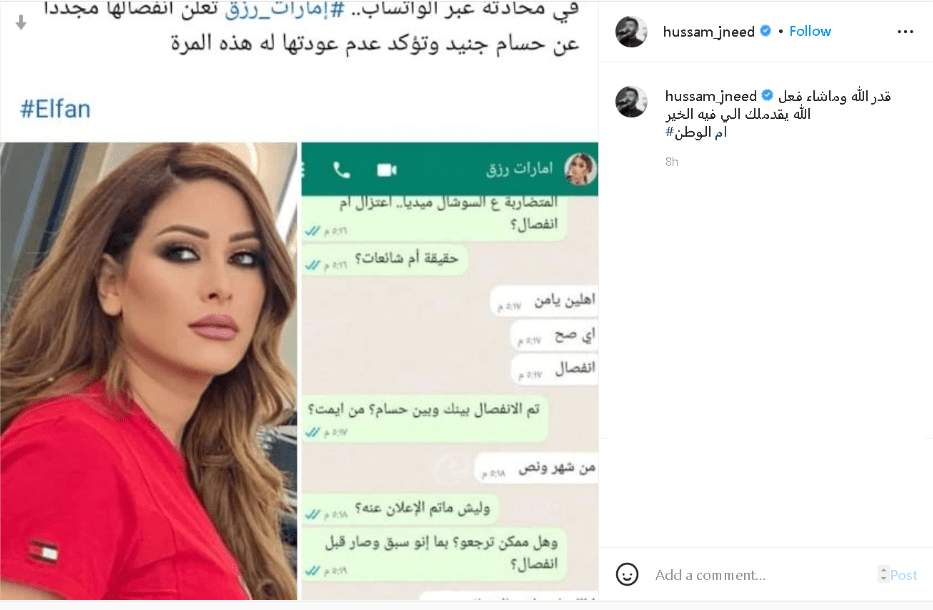Click the WhatsApp contact profile picture

tap(580, 169)
